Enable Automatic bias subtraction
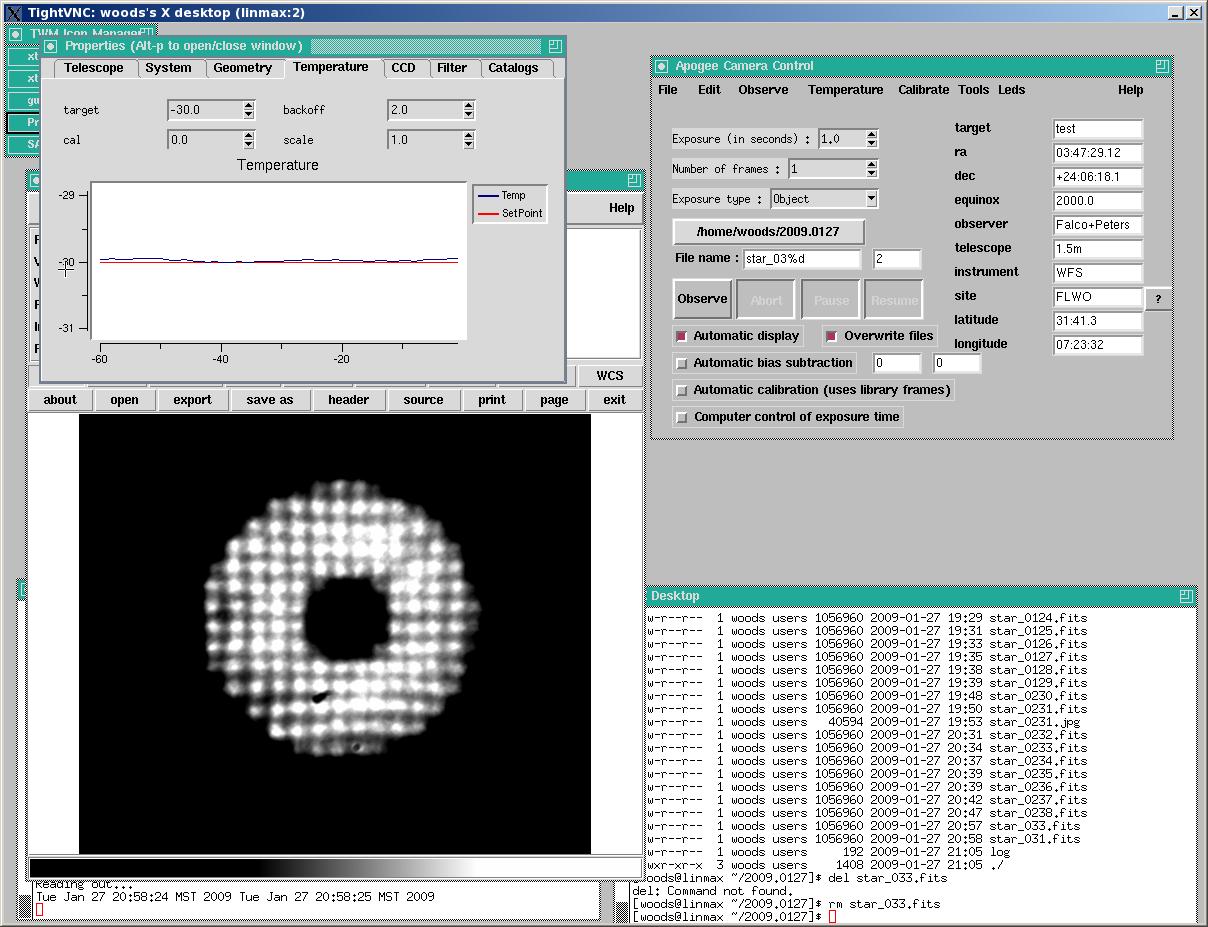The image size is (1208, 927). (x=682, y=363)
